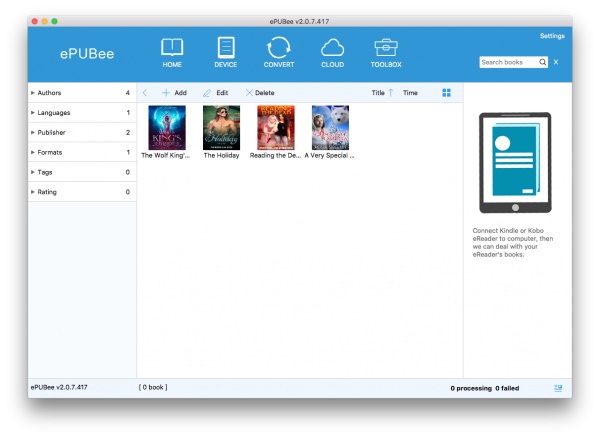This screenshot has width=600, height=438.
Task: Select A Very Special book cover
Action: pos(330,127)
